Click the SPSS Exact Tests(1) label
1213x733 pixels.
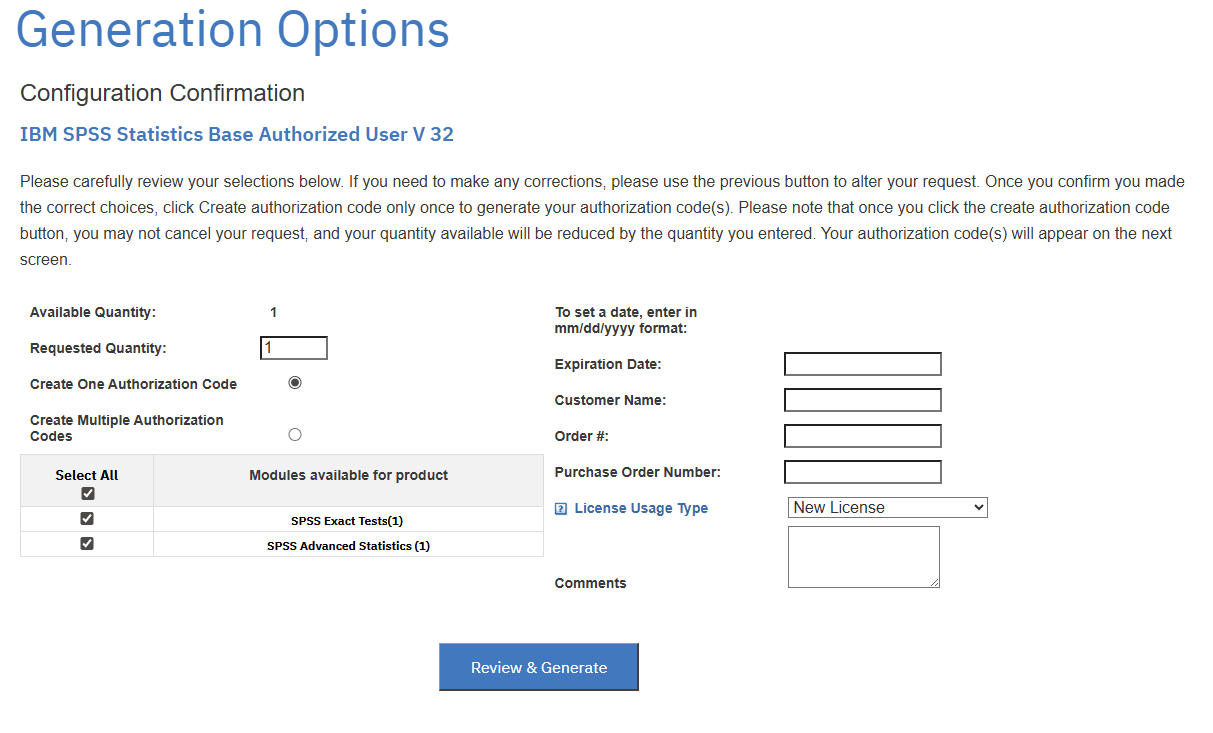347,521
